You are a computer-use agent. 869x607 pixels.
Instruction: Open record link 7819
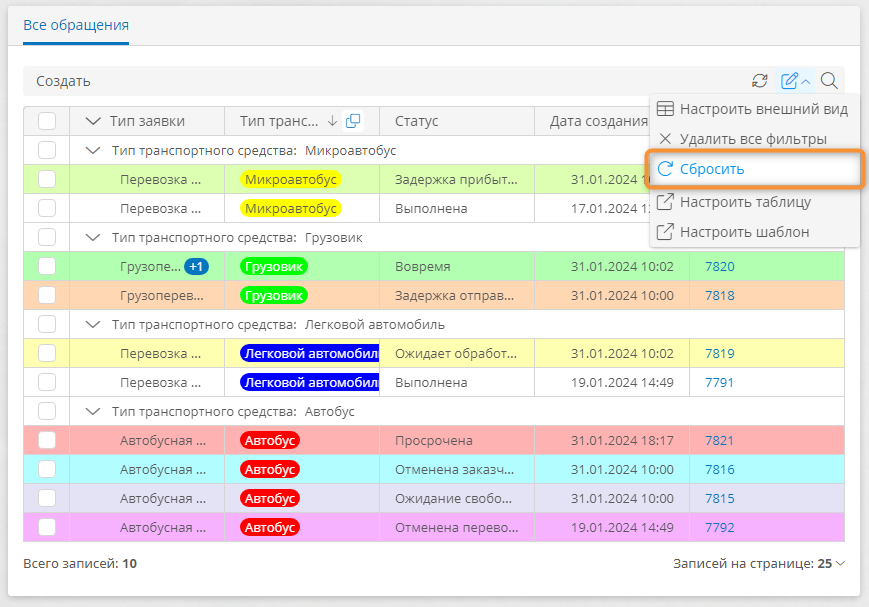pyautogui.click(x=719, y=353)
